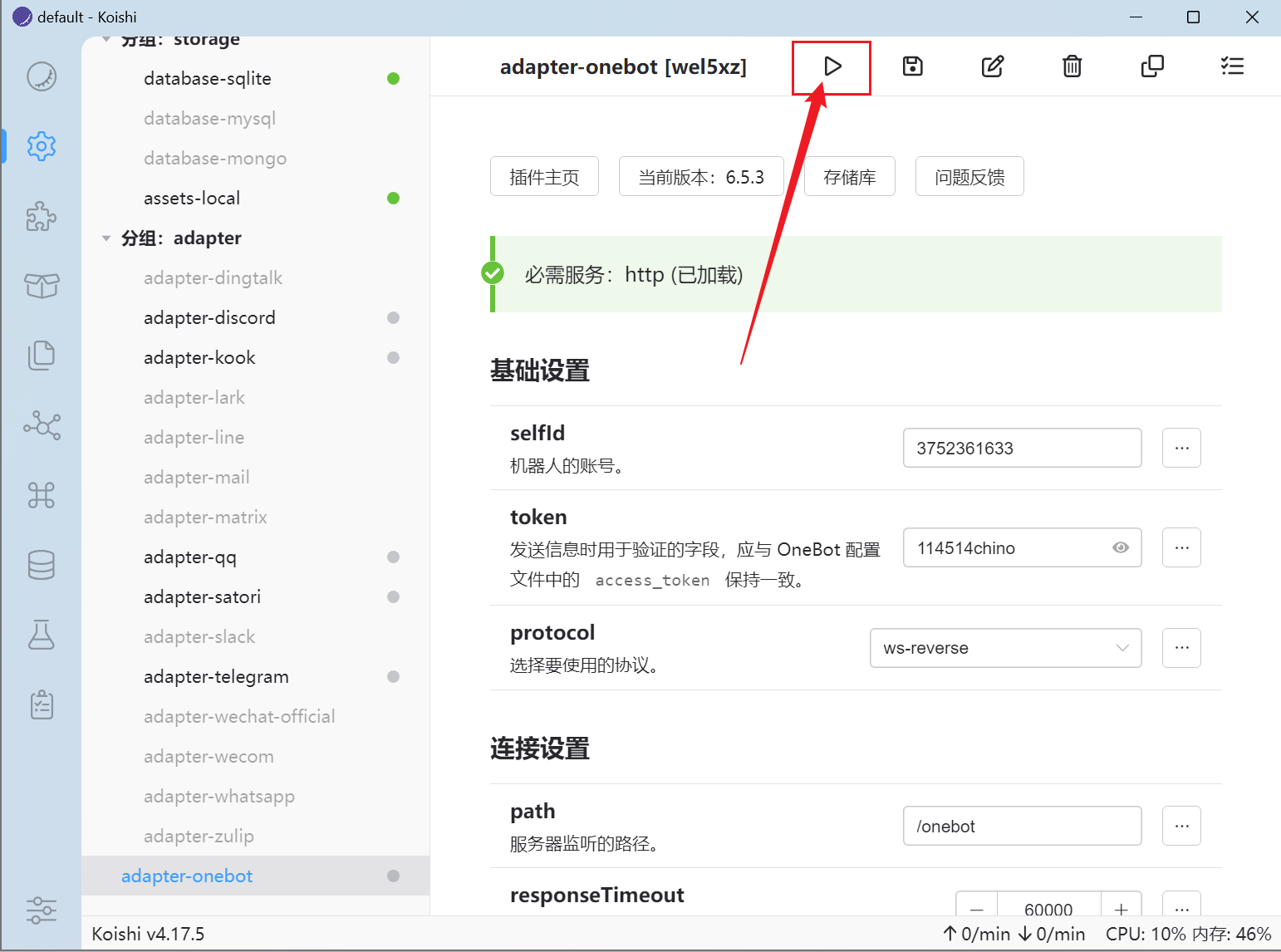The height and width of the screenshot is (952, 1281).
Task: Decrease responseTimeout with minus button
Action: pos(977,905)
